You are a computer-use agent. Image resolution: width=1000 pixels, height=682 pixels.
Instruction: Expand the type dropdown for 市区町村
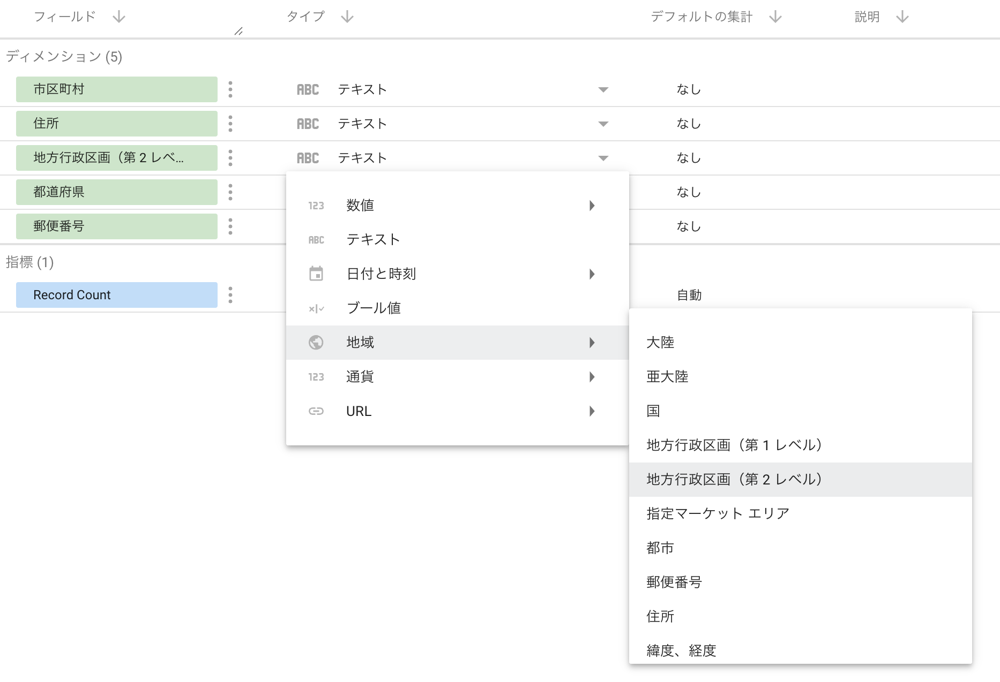pyautogui.click(x=603, y=90)
